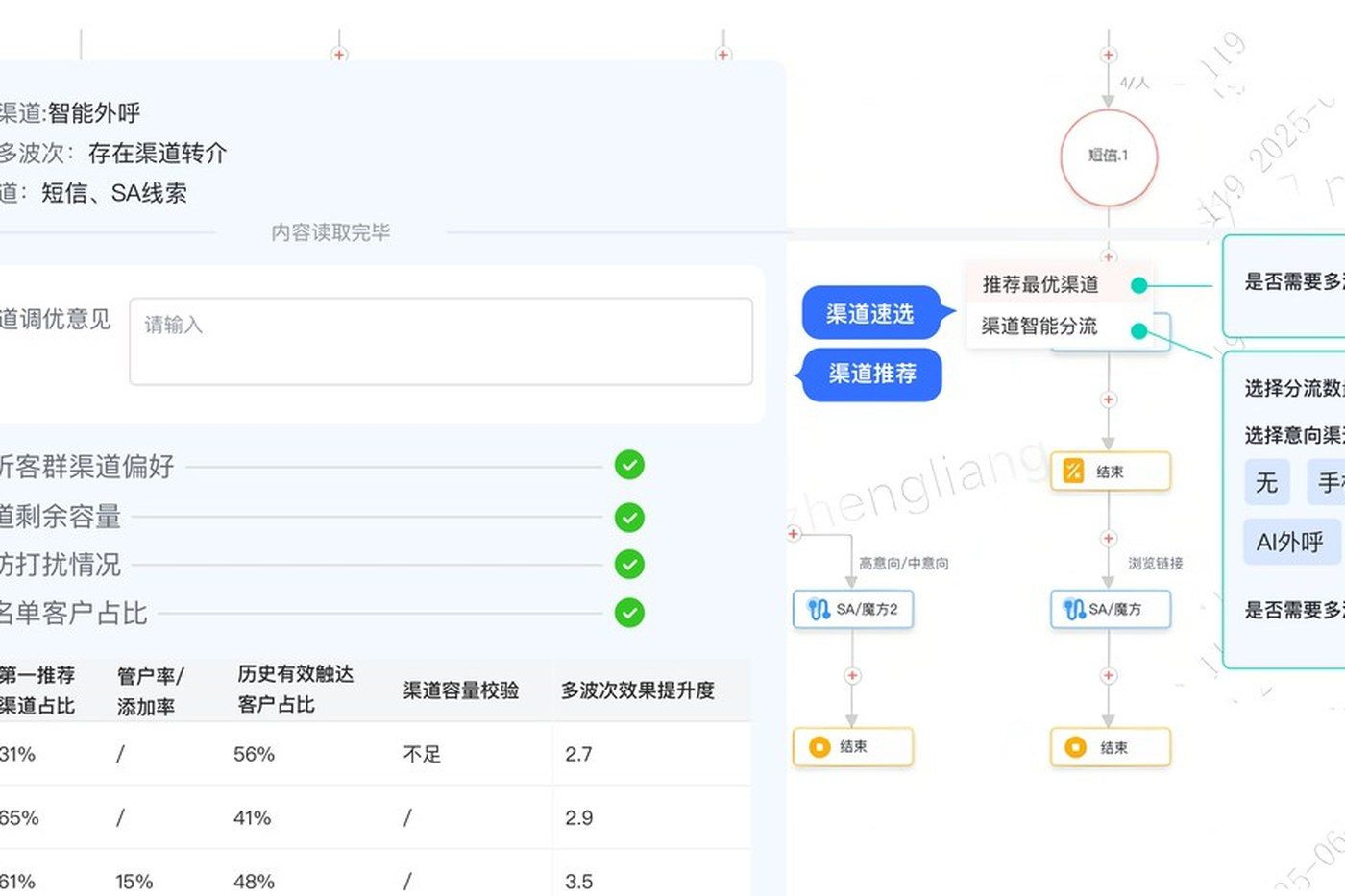Screen dimensions: 1345x896
Task: Select 推荐最优渠道 menu entry
Action: pyautogui.click(x=1040, y=284)
